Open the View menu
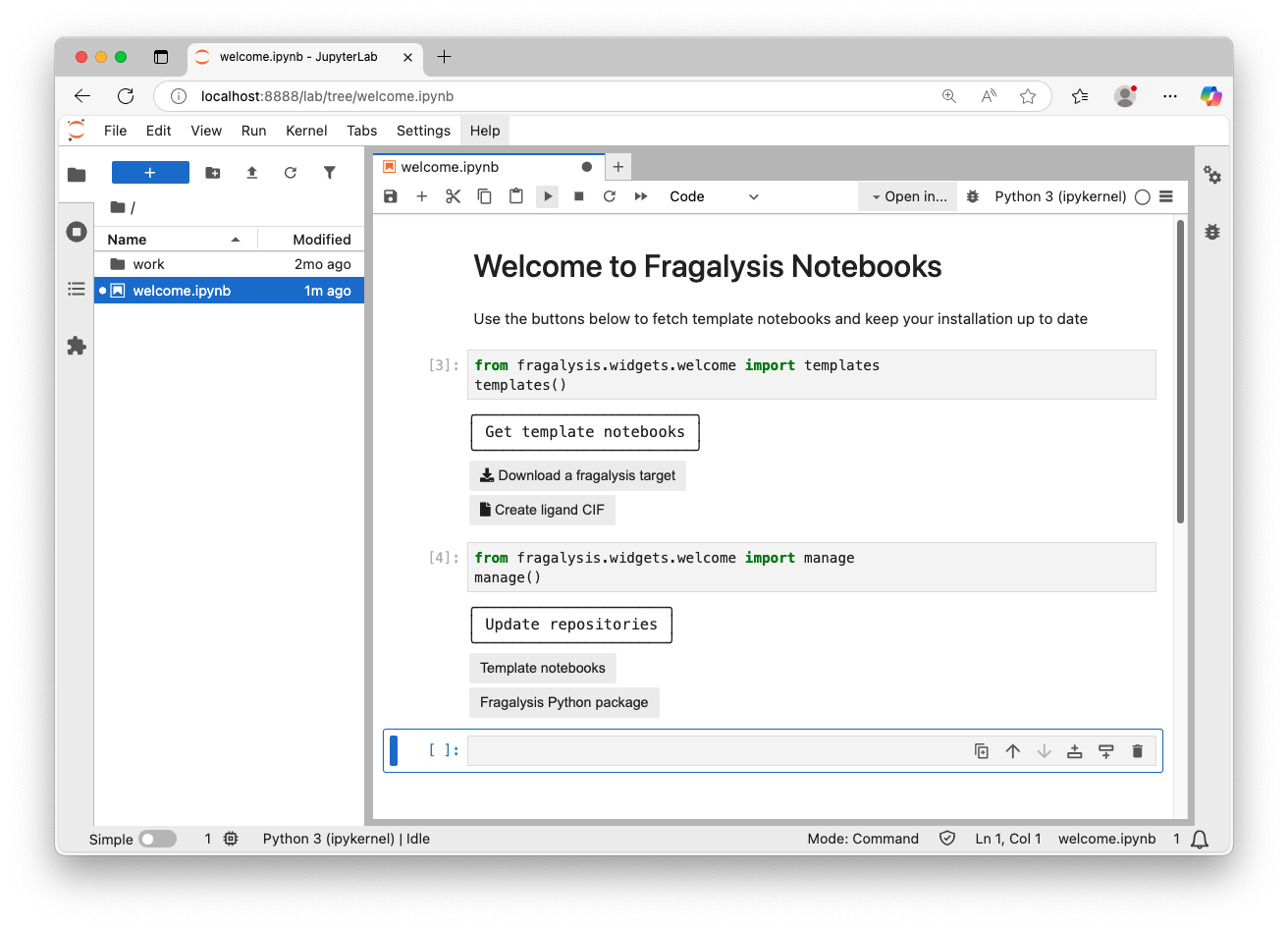The image size is (1288, 928). click(206, 131)
